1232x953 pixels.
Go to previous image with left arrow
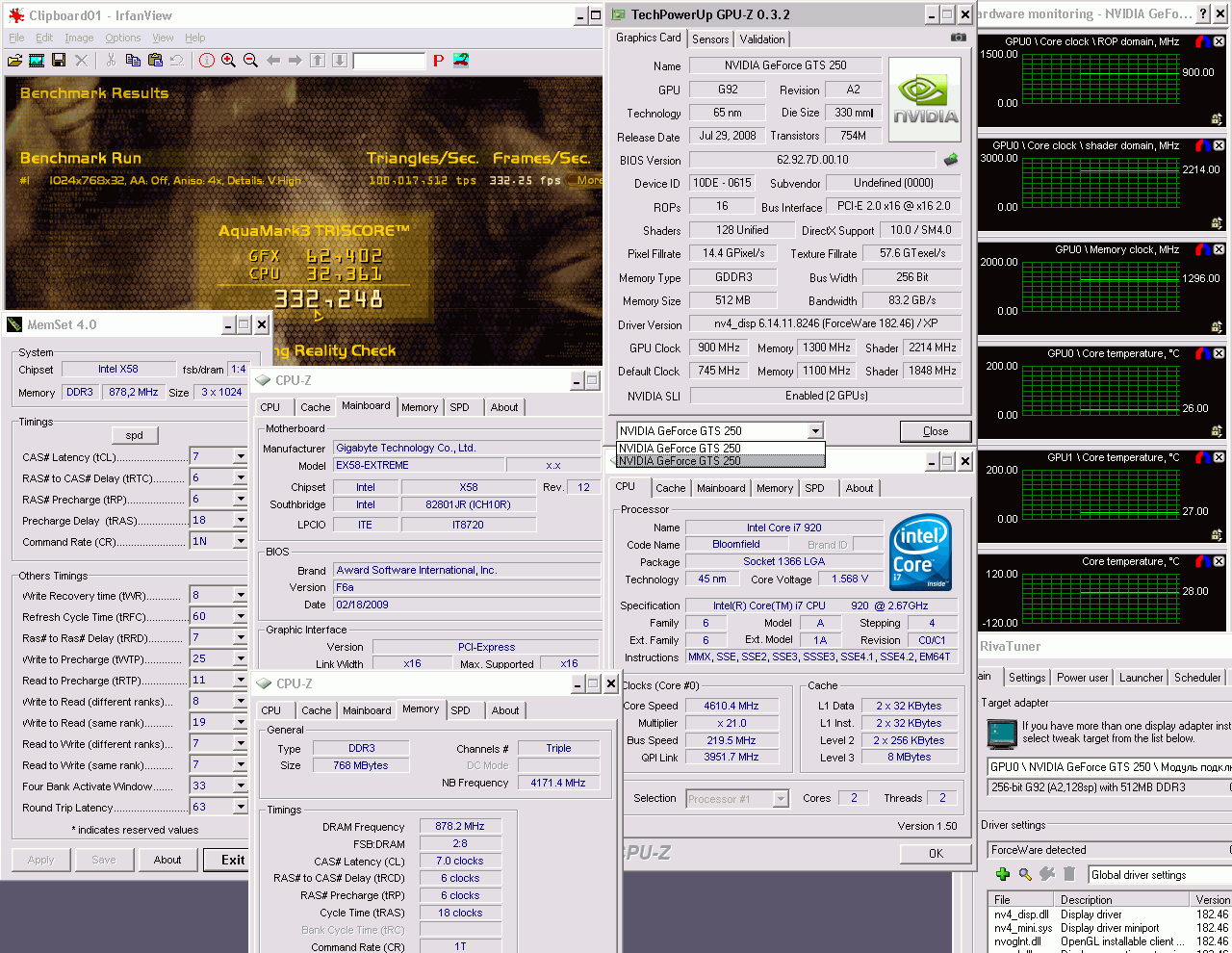273,61
